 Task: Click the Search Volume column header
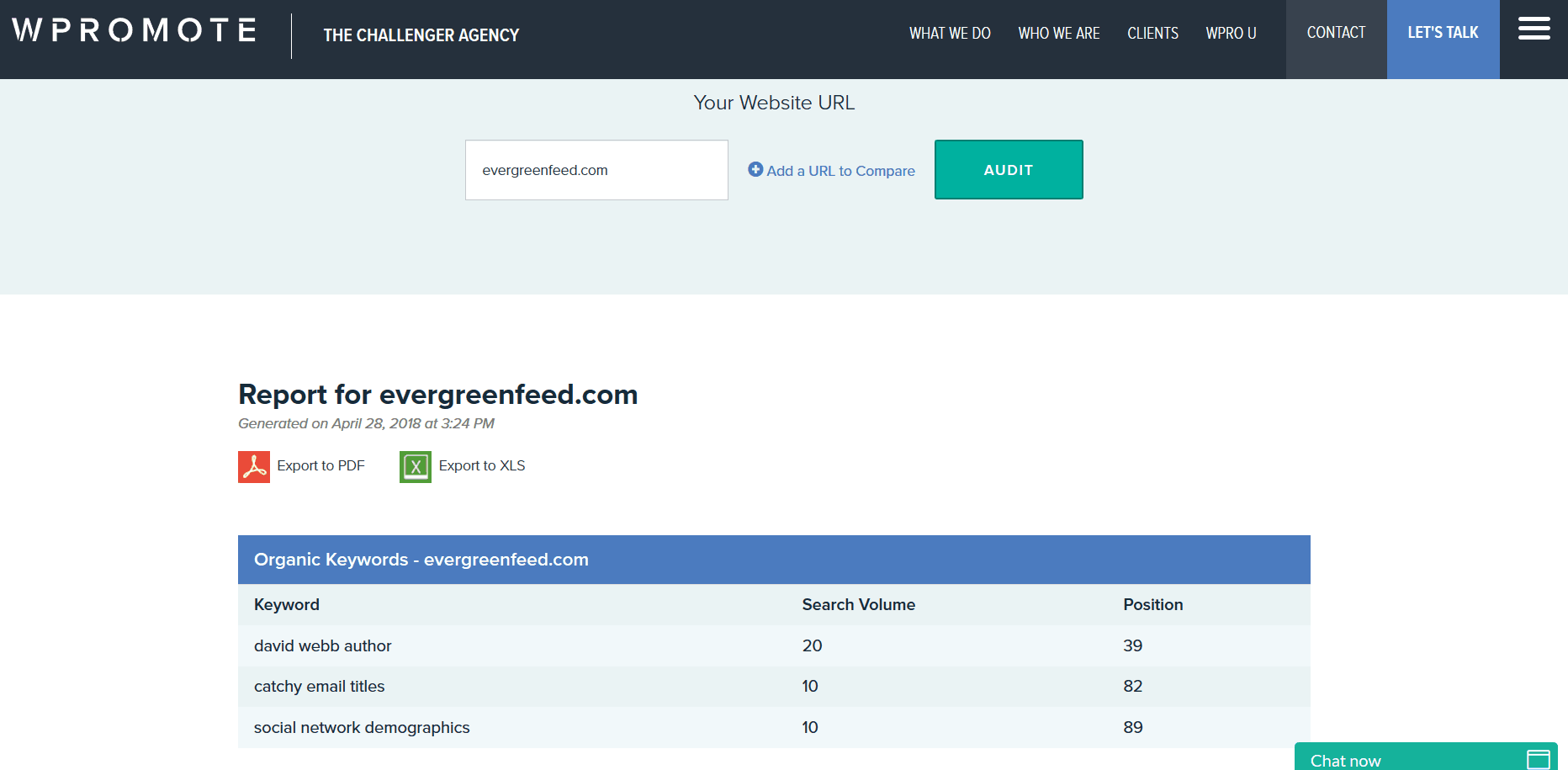[858, 604]
